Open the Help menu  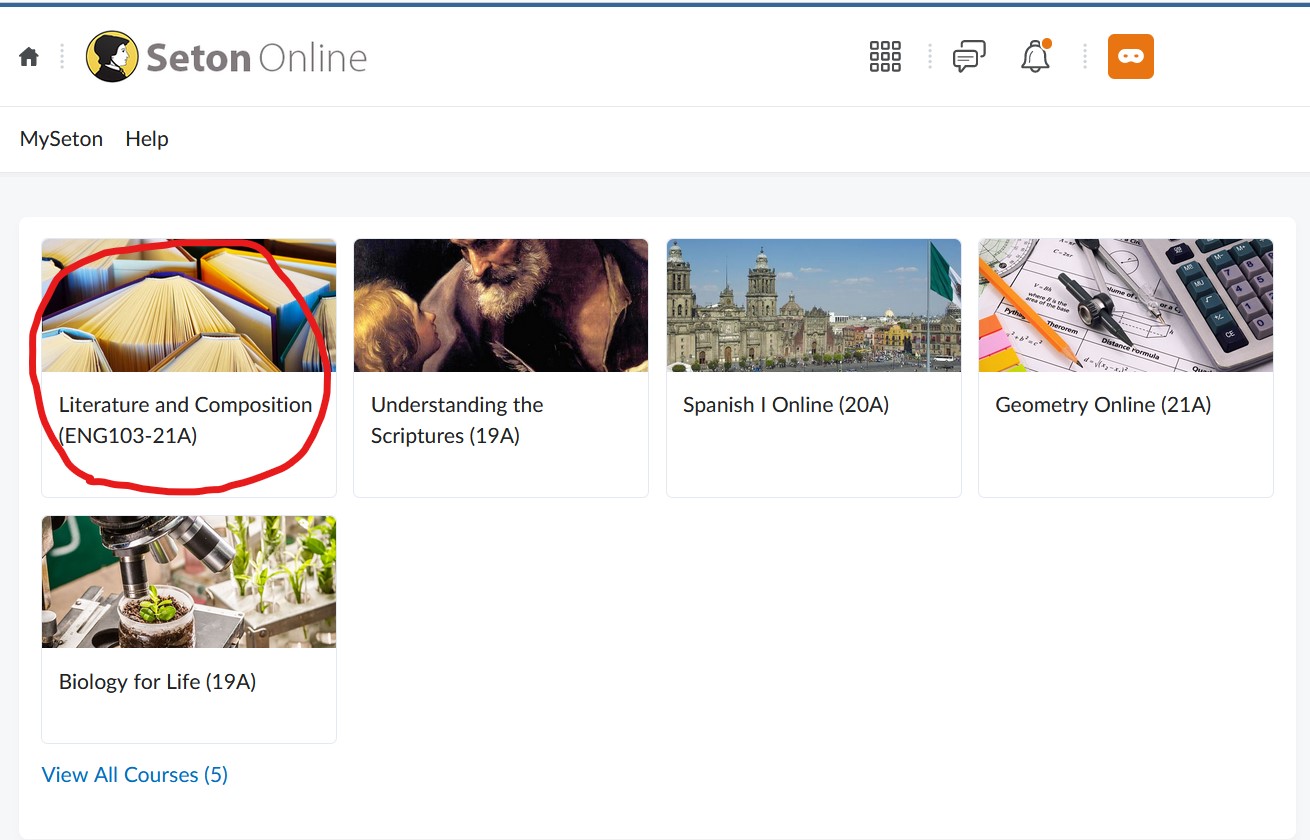pos(147,139)
